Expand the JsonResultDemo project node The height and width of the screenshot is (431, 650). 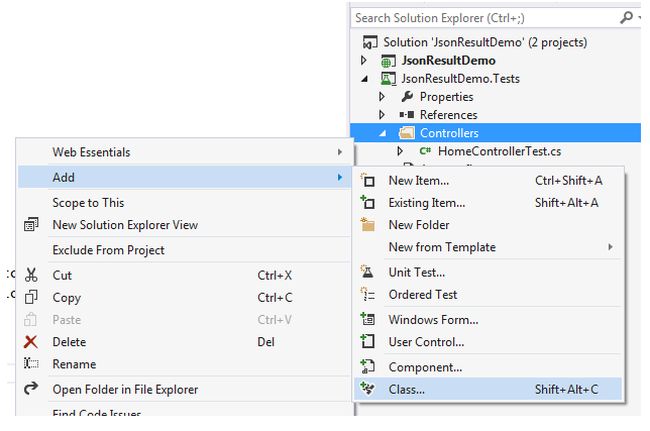point(363,61)
